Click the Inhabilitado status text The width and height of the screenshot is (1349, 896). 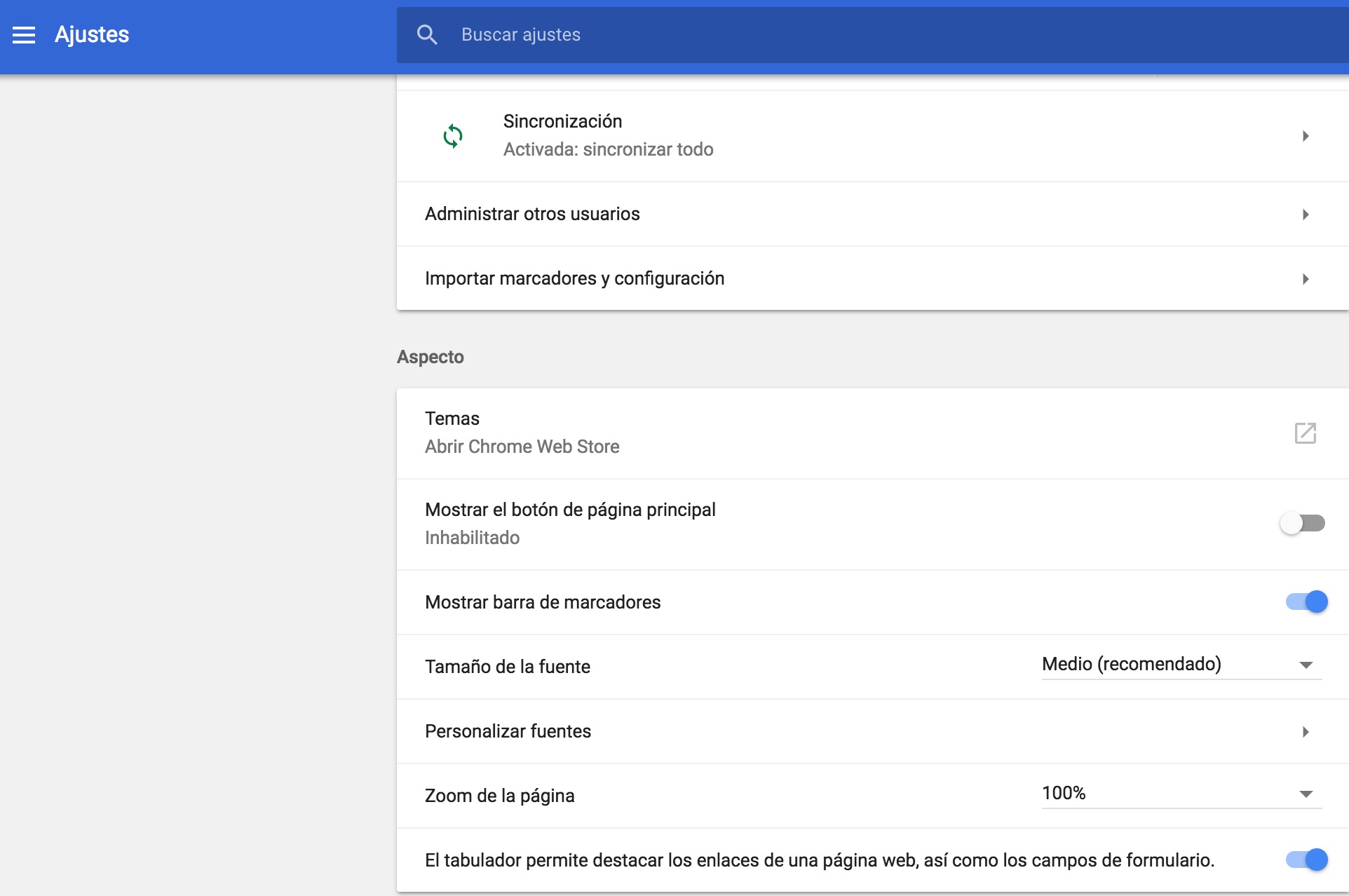tap(472, 538)
